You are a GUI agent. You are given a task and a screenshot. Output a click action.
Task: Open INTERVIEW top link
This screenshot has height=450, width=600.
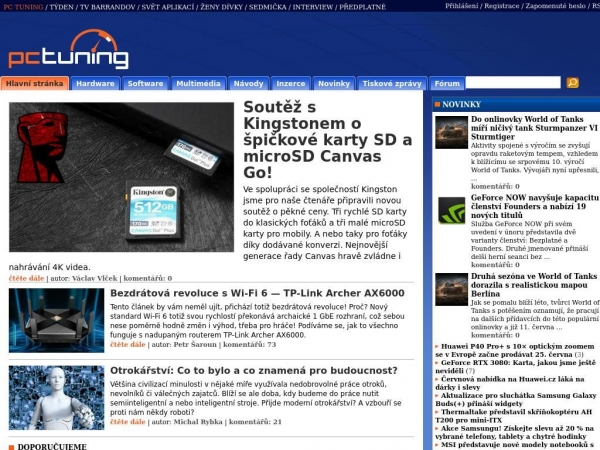(x=313, y=7)
